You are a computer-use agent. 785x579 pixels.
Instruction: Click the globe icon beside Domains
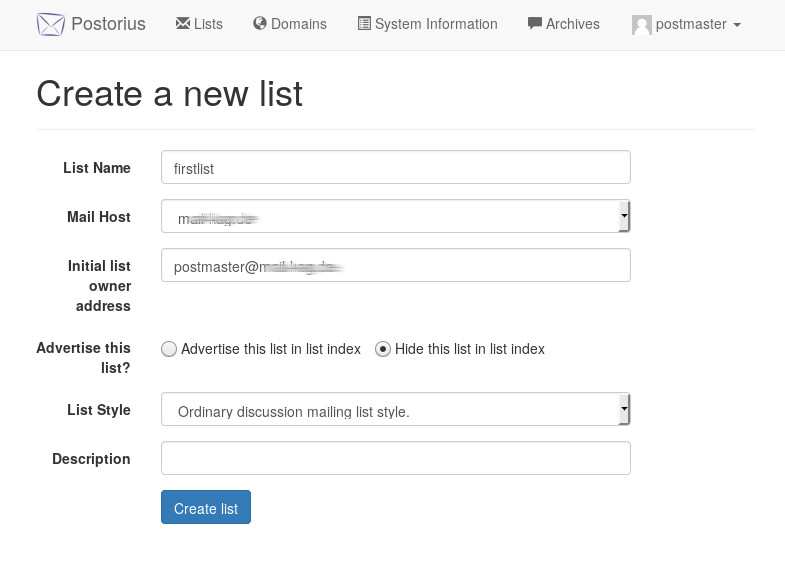click(x=260, y=24)
